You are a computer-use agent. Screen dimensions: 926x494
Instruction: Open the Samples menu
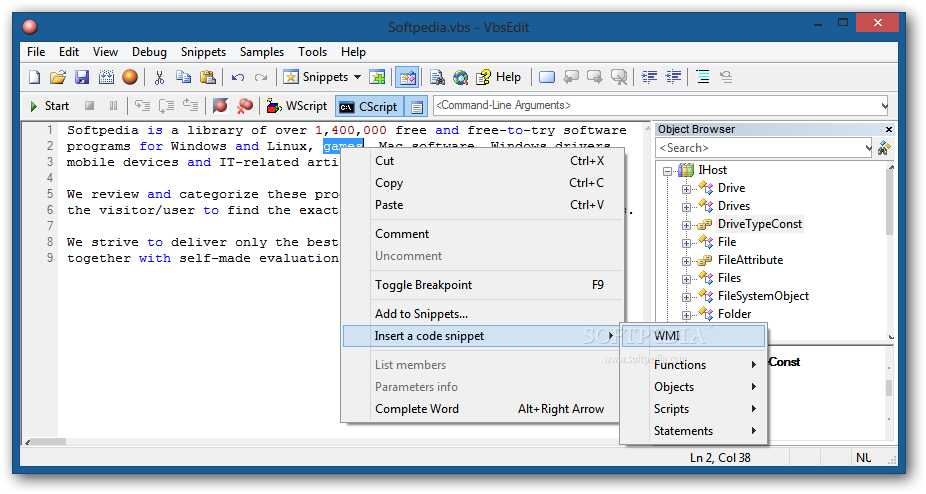pos(262,52)
